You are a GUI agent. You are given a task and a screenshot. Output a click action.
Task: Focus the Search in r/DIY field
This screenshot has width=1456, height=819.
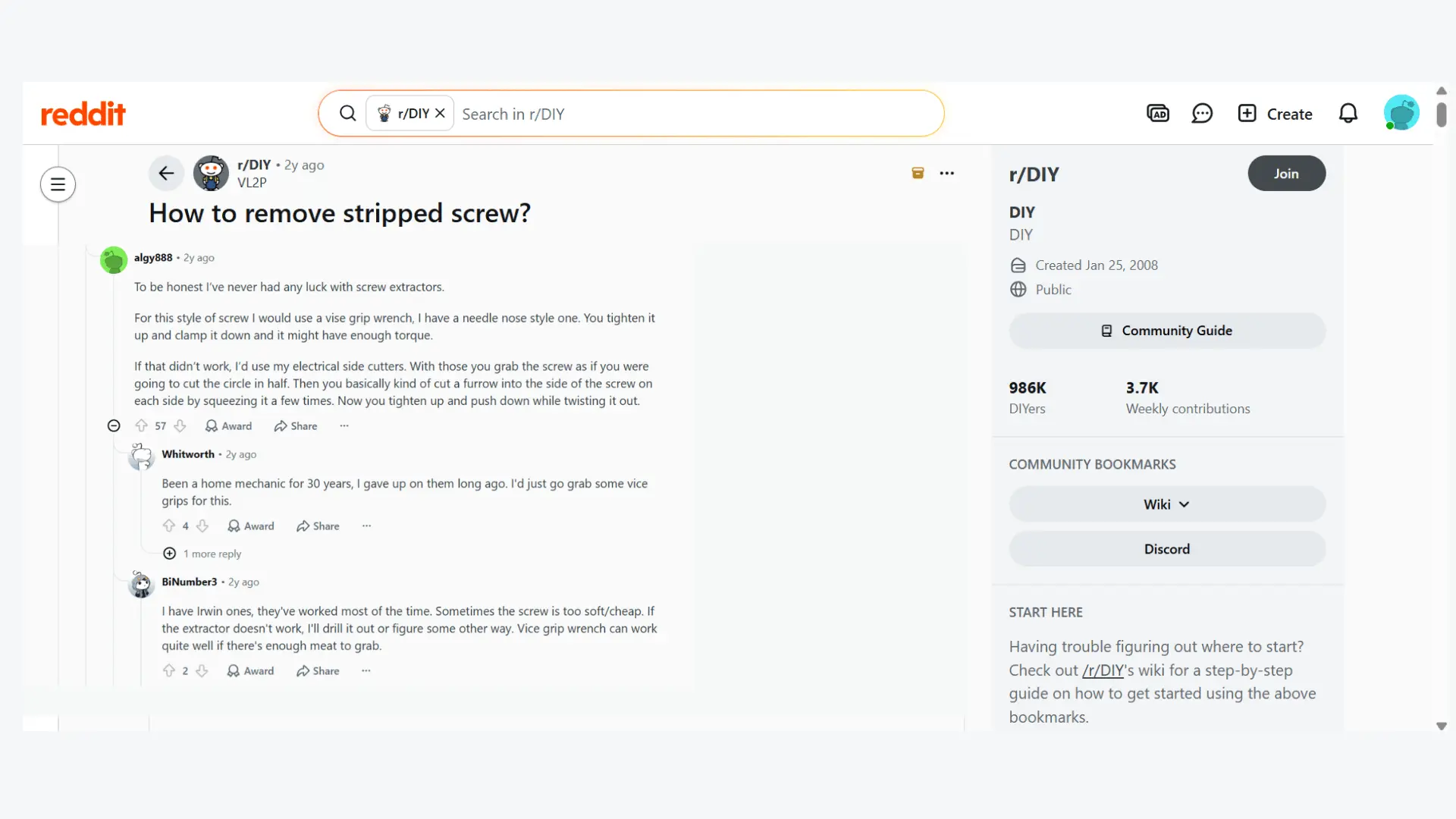[698, 114]
